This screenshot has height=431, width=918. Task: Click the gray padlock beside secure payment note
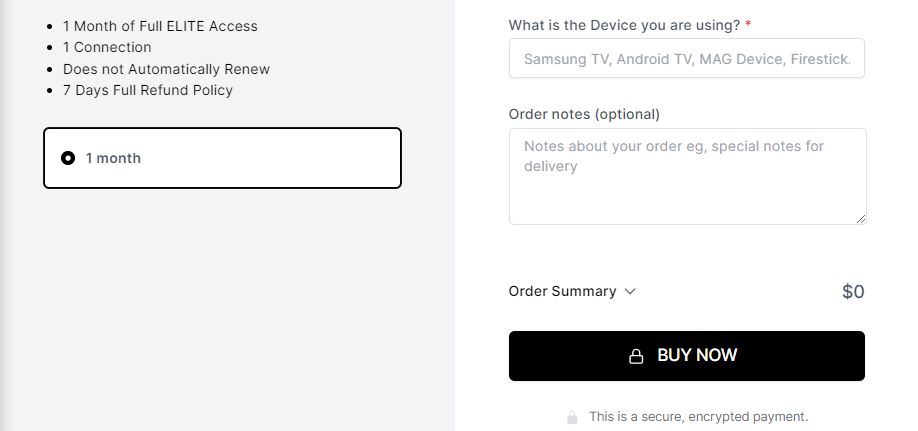pyautogui.click(x=572, y=417)
